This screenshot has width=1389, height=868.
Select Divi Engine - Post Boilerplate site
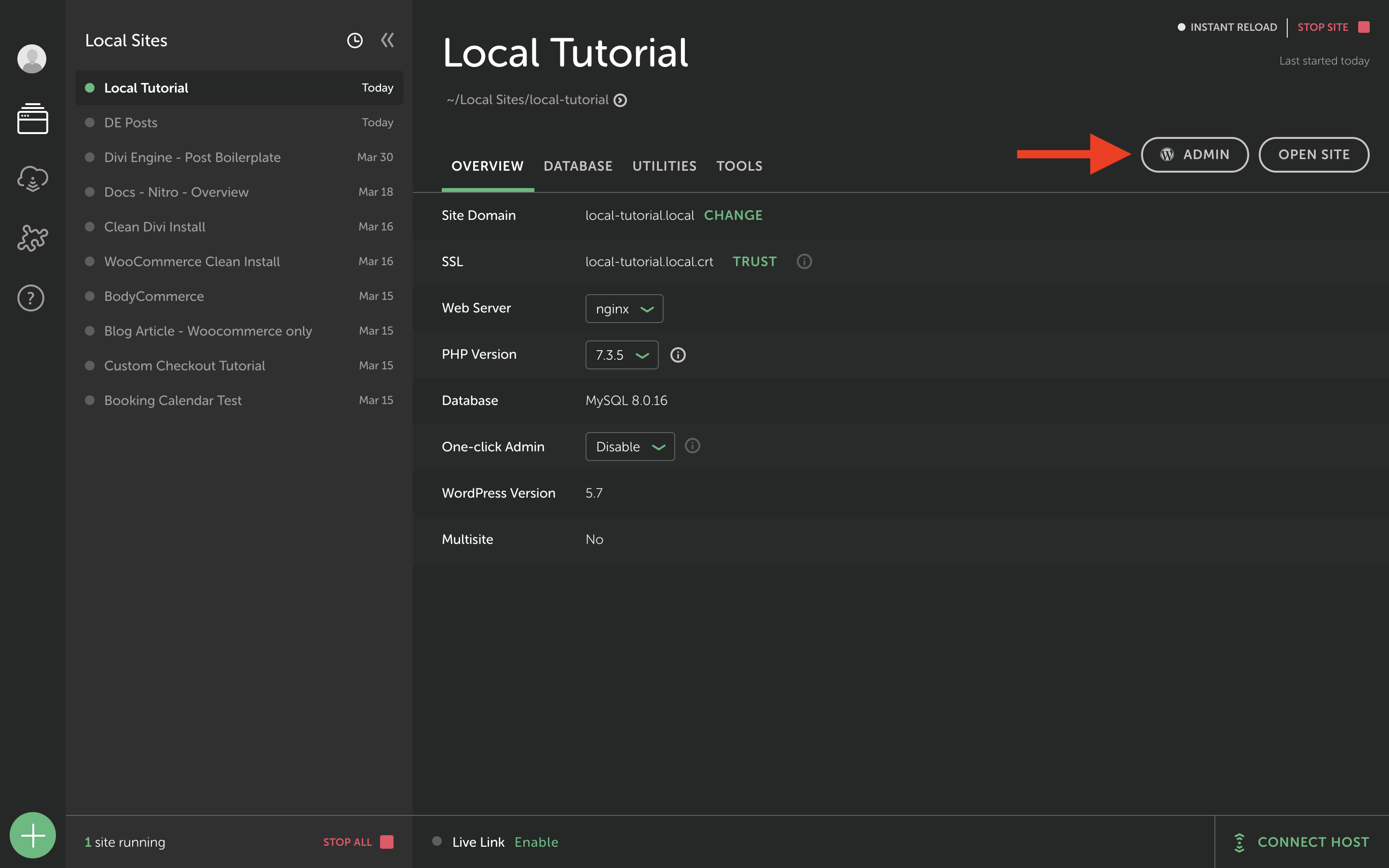coord(239,157)
